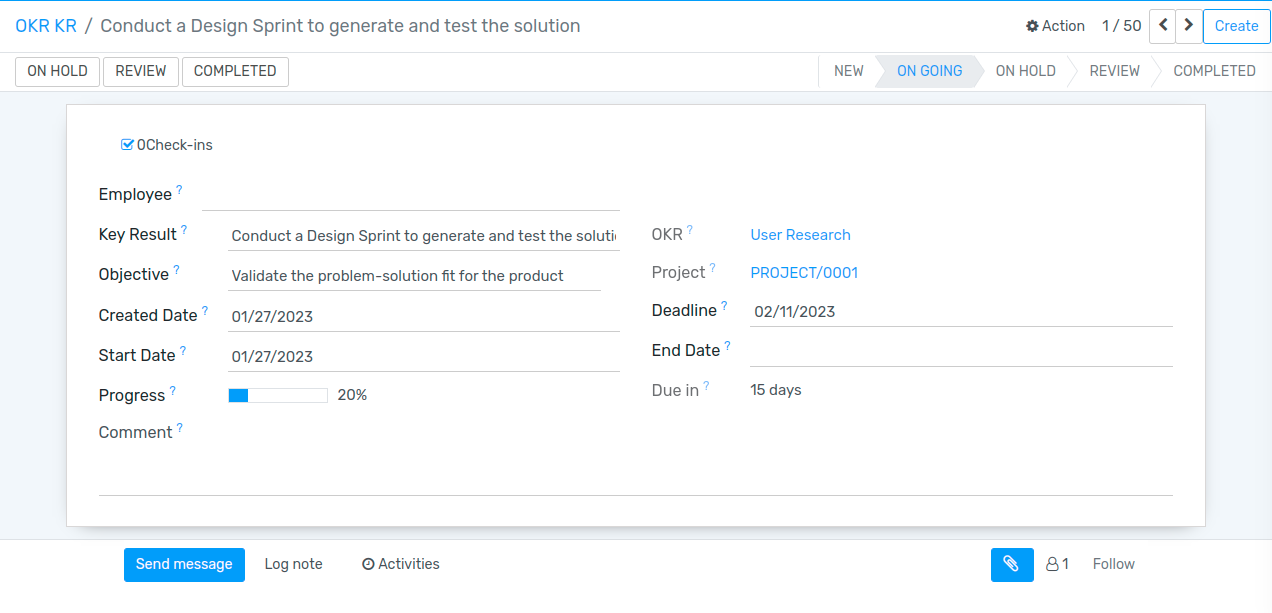Click help tooltip icon beside Employee

pyautogui.click(x=180, y=189)
